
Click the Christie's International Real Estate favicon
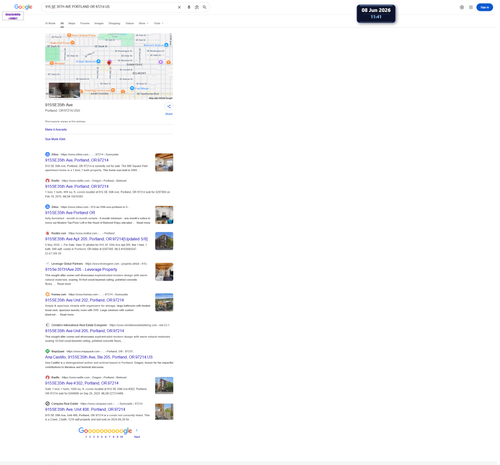[x=47, y=325]
